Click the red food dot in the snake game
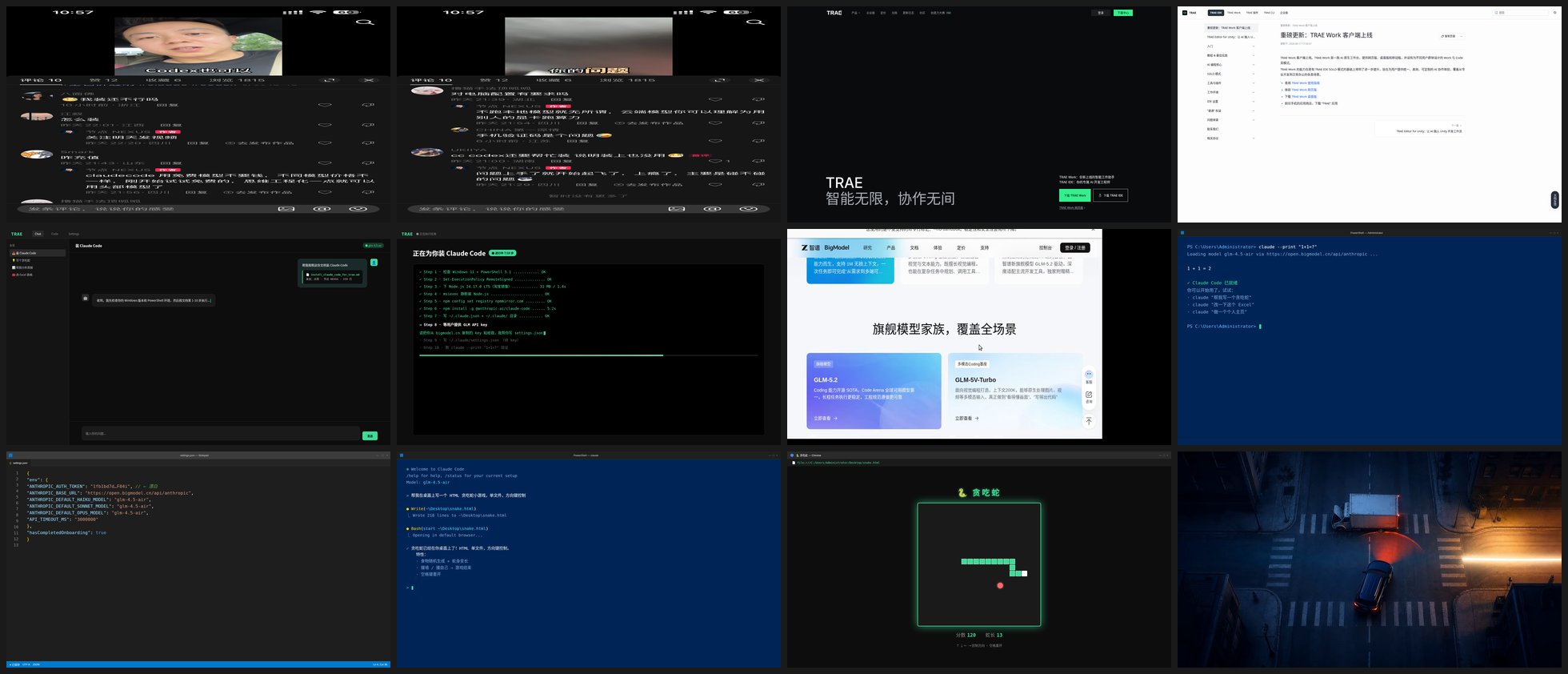Viewport: 1568px width, 674px height. 1000,585
